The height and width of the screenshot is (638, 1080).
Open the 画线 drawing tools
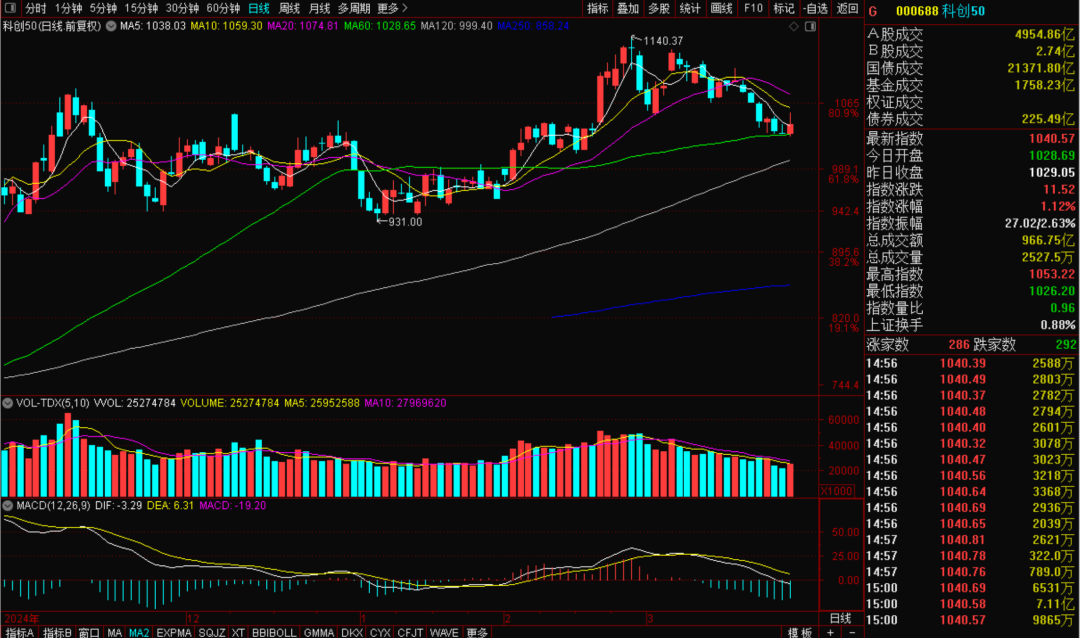pos(720,8)
